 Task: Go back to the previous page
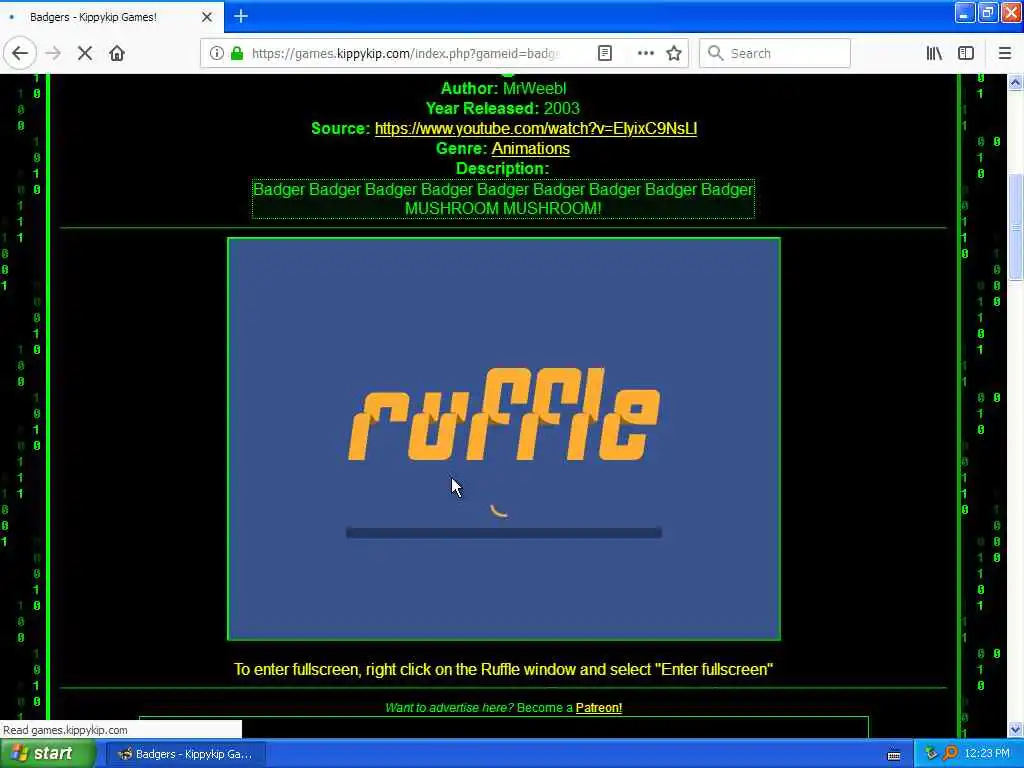pos(20,53)
